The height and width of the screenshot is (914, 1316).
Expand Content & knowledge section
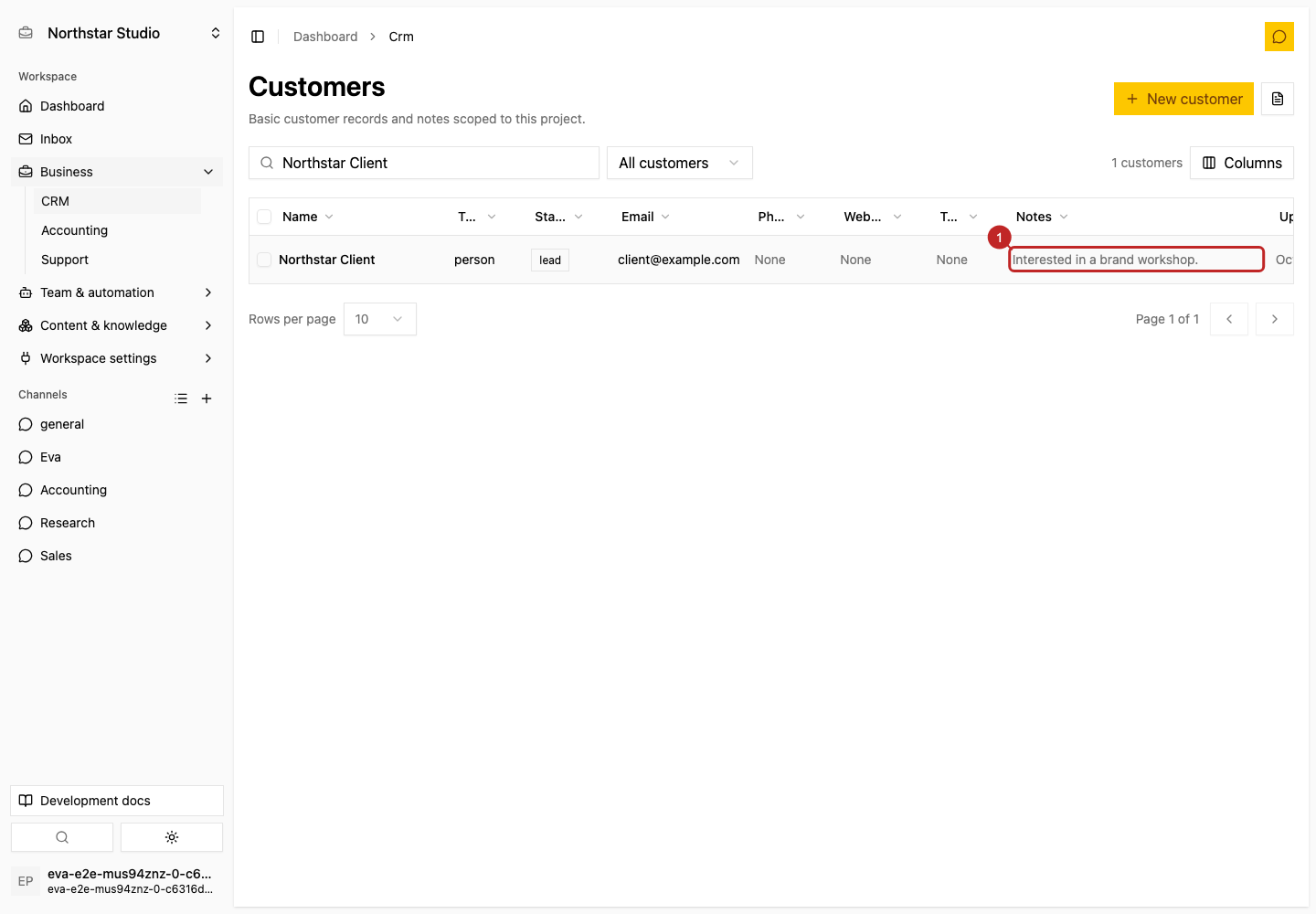coord(117,325)
